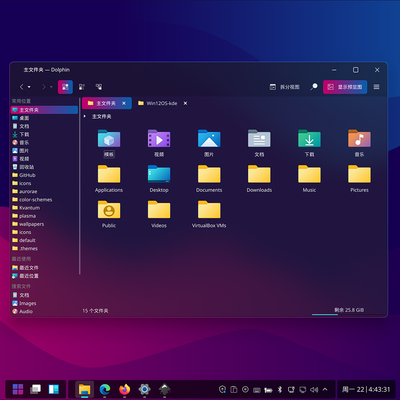Image resolution: width=400 pixels, height=400 pixels.
Task: Select the purple 视频 folder in main view
Action: (159, 139)
